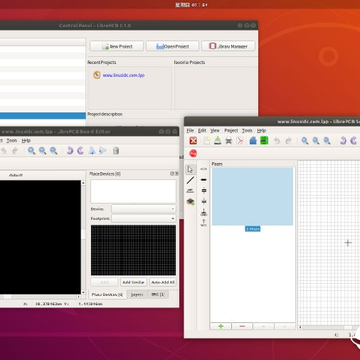This screenshot has width=360, height=360.
Task: Close the Place Devices dock panel
Action: (176, 174)
